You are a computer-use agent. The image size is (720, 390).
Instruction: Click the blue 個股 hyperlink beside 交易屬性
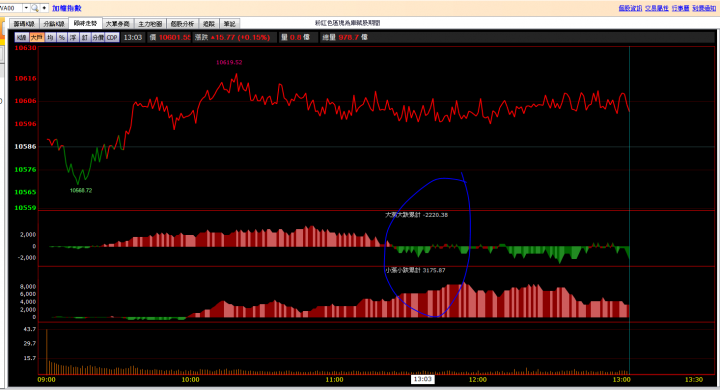click(630, 8)
